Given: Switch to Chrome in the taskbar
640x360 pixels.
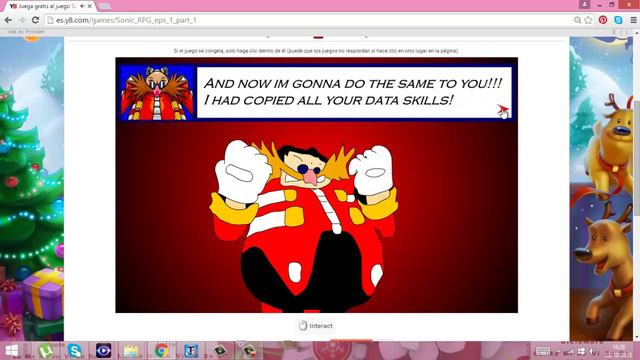Looking at the screenshot, I should pos(162,351).
